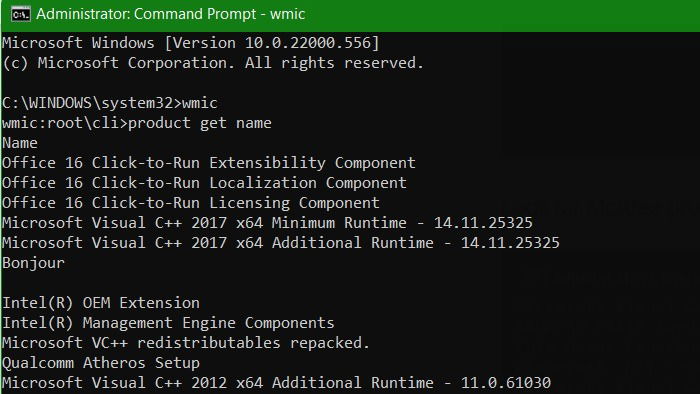Click the window title 'Administrator: Command Prompt - wmic'
700x394 pixels.
(171, 14)
